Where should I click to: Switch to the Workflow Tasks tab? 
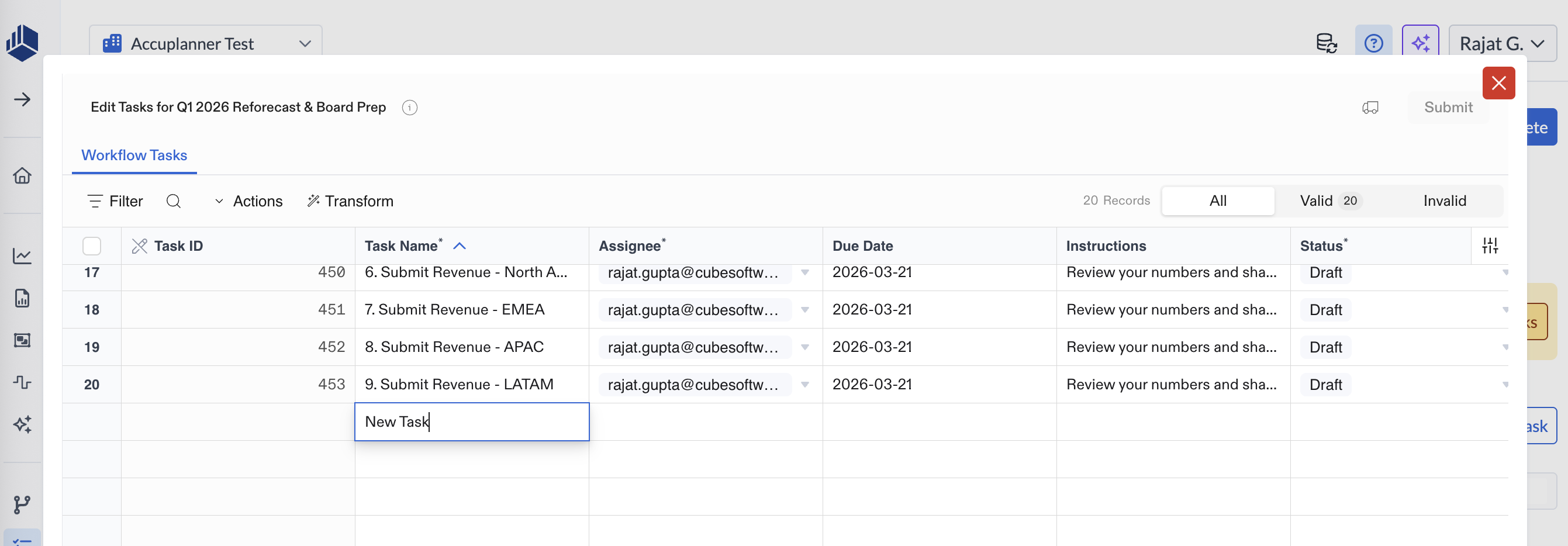tap(134, 155)
